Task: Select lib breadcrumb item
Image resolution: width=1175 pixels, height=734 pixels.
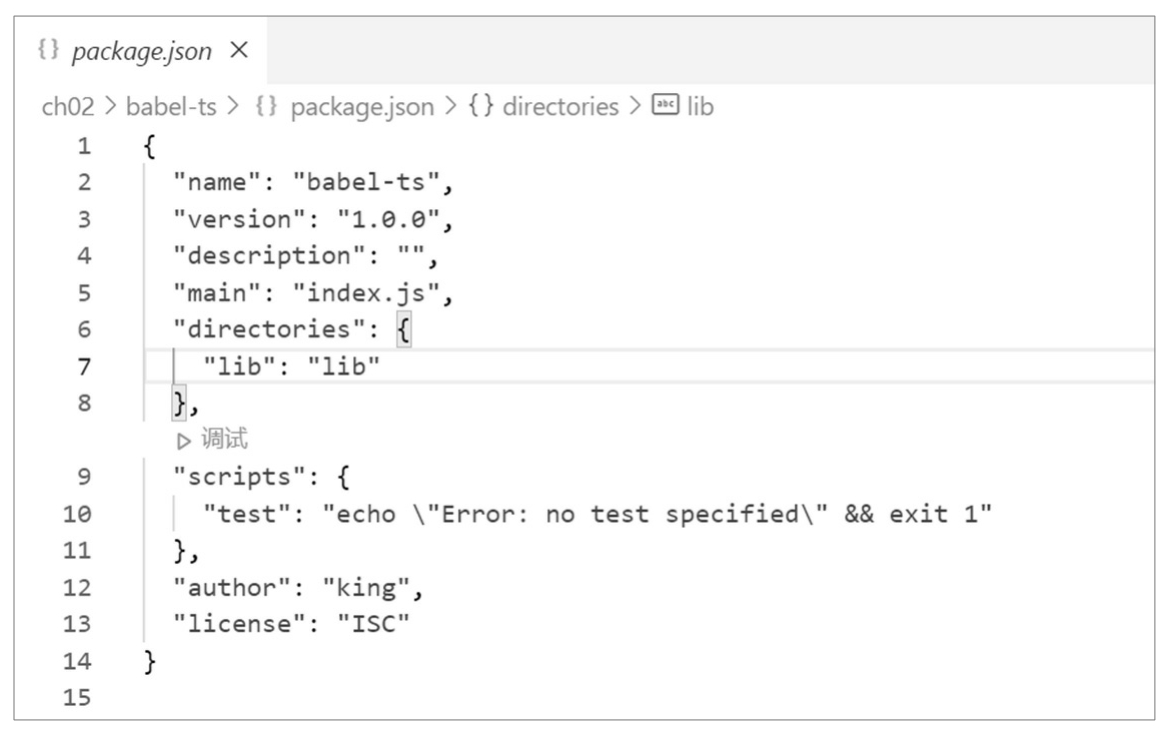Action: click(x=700, y=106)
